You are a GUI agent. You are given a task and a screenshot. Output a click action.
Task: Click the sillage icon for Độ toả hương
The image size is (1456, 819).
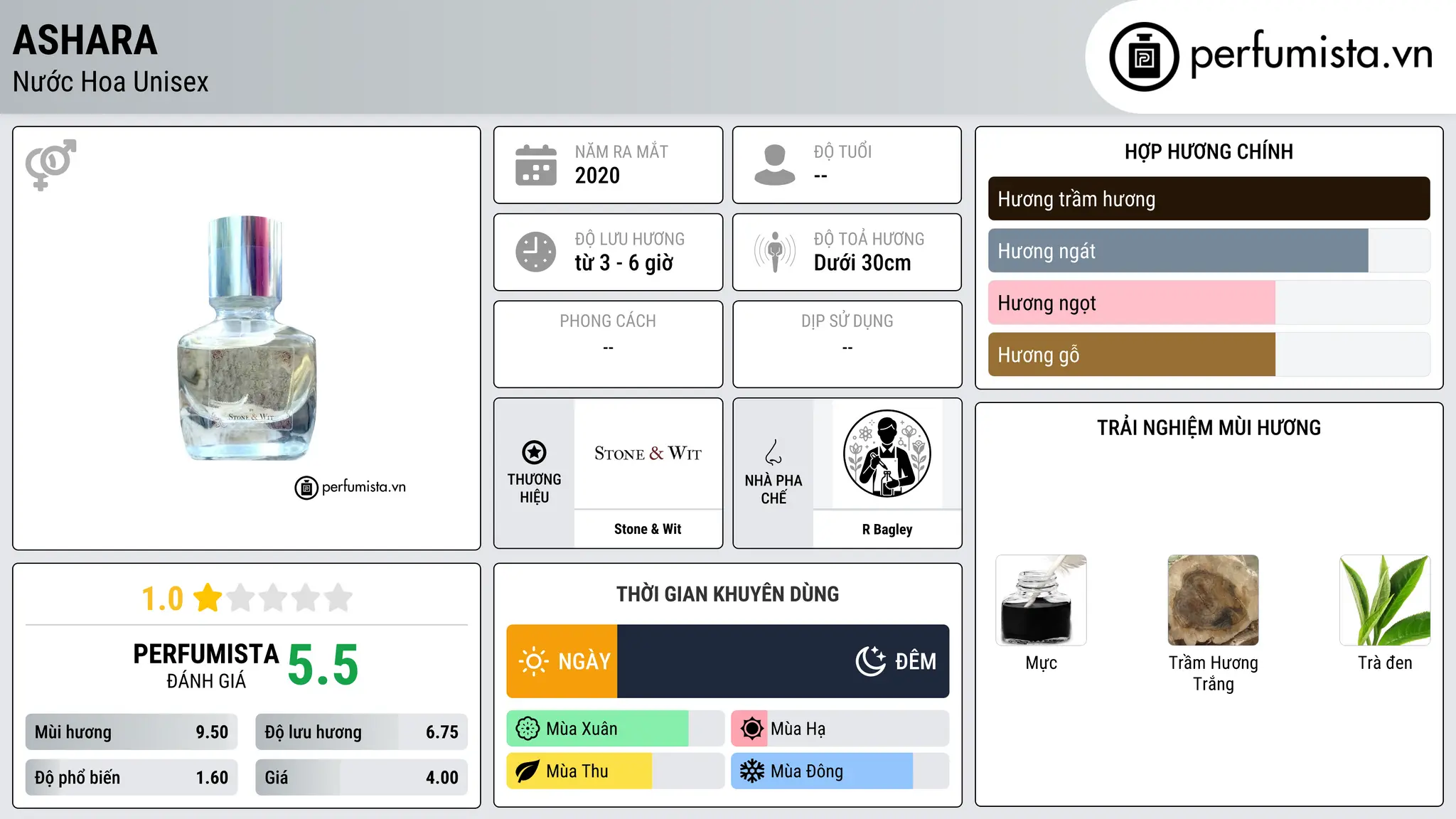pyautogui.click(x=775, y=252)
